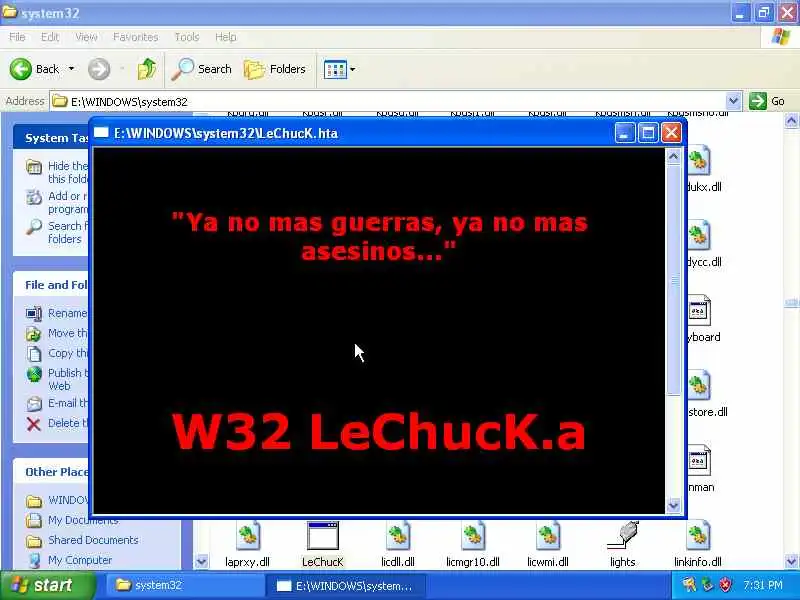Open My Computer in Other Places
The height and width of the screenshot is (600, 800).
coord(69,560)
